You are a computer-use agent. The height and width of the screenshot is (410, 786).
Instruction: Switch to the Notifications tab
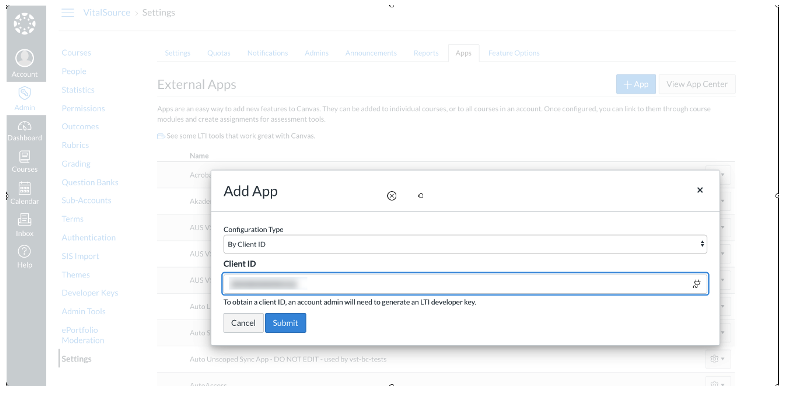click(268, 53)
